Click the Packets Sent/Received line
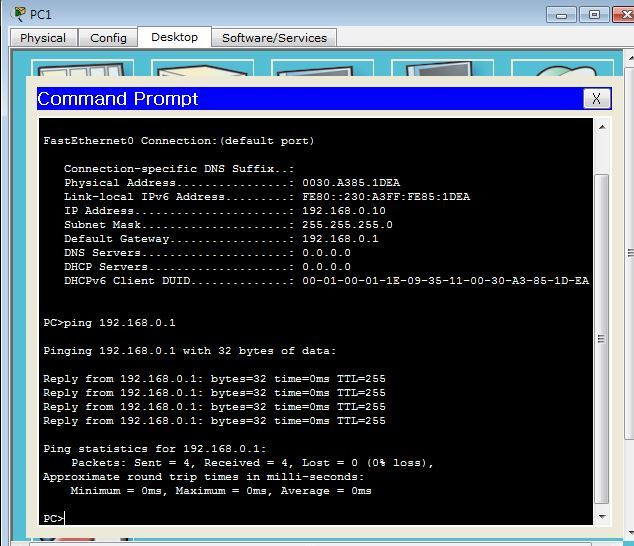 [252, 463]
